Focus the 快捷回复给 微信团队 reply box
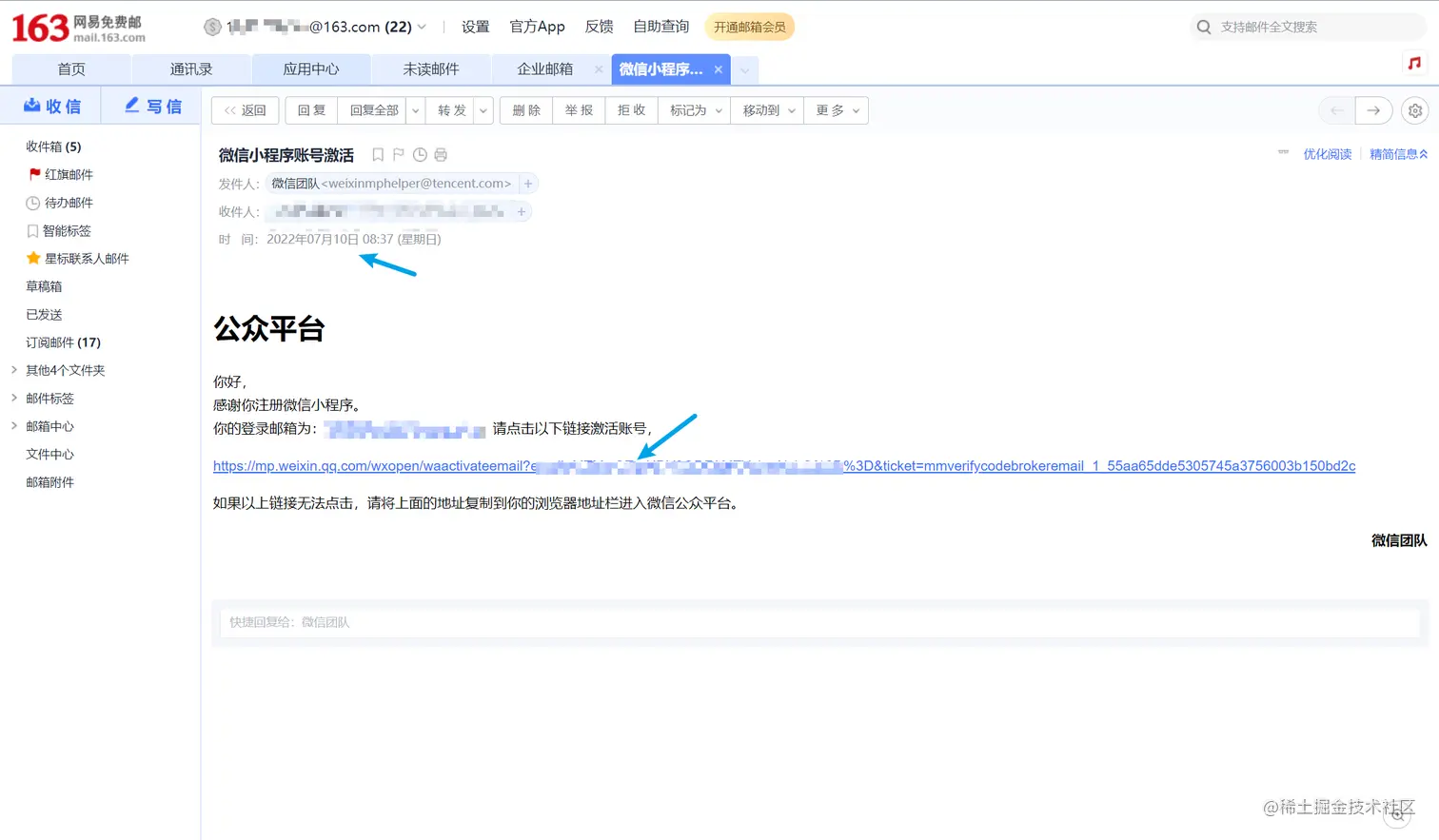 click(x=819, y=622)
